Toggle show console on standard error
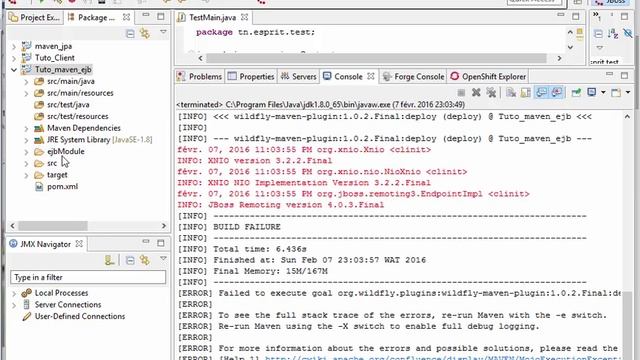640x360 pixels. click(557, 93)
